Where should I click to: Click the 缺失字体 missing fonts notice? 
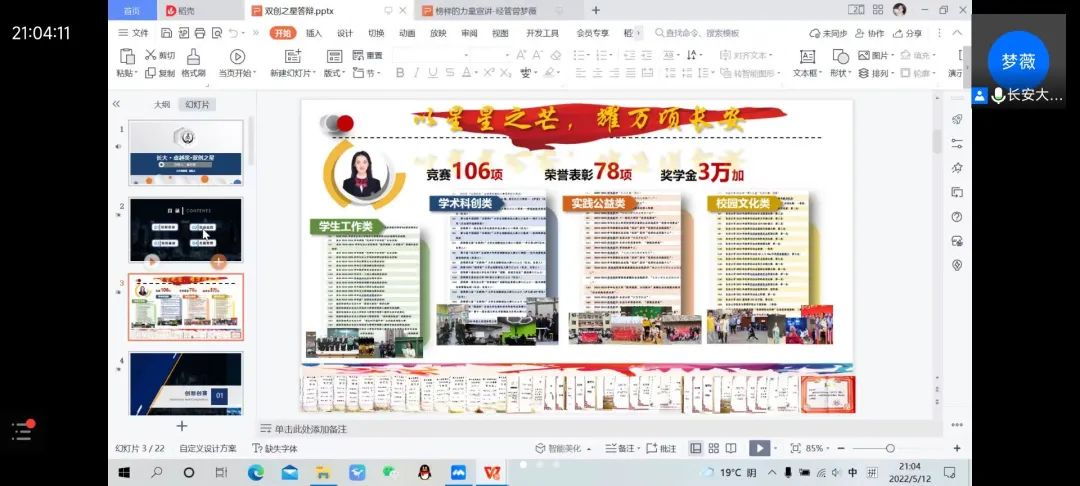coord(276,449)
